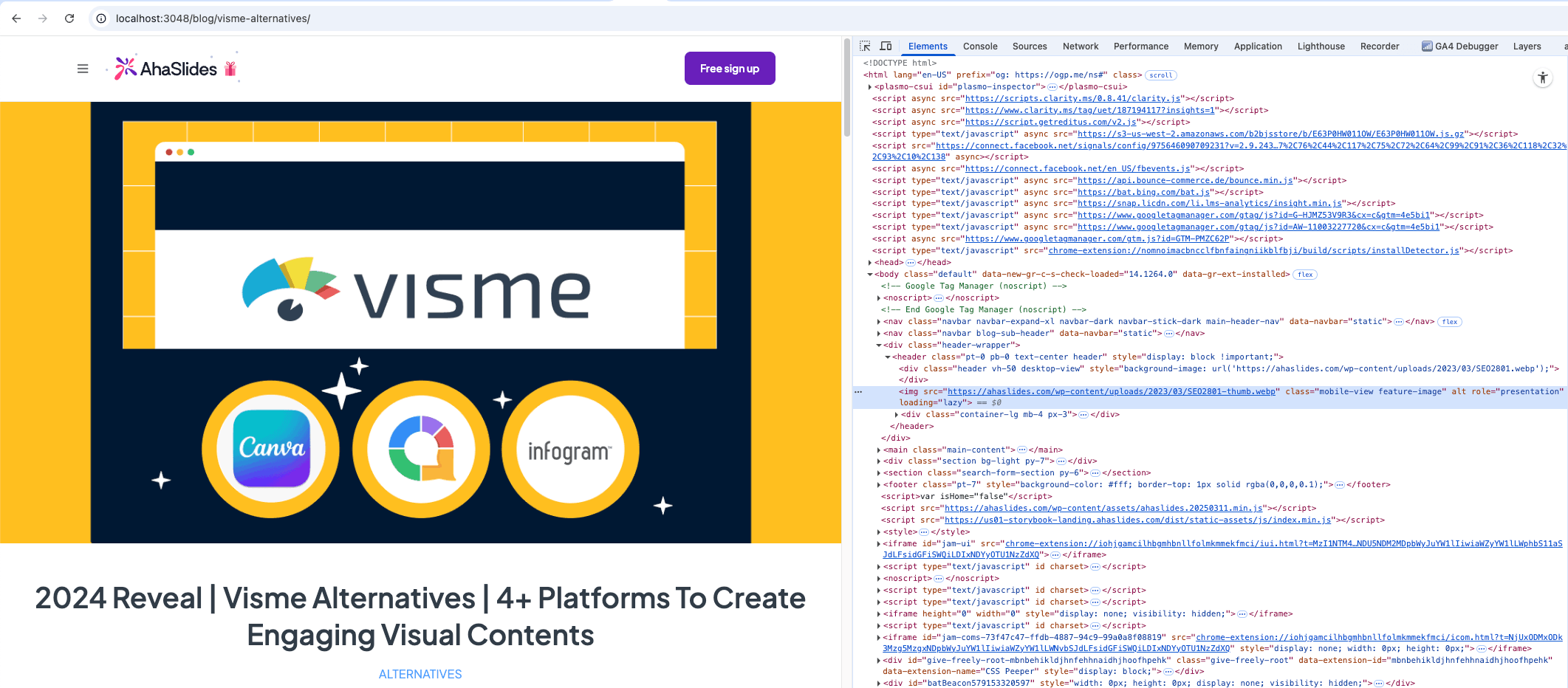Reload the page with refresh icon

(x=69, y=18)
